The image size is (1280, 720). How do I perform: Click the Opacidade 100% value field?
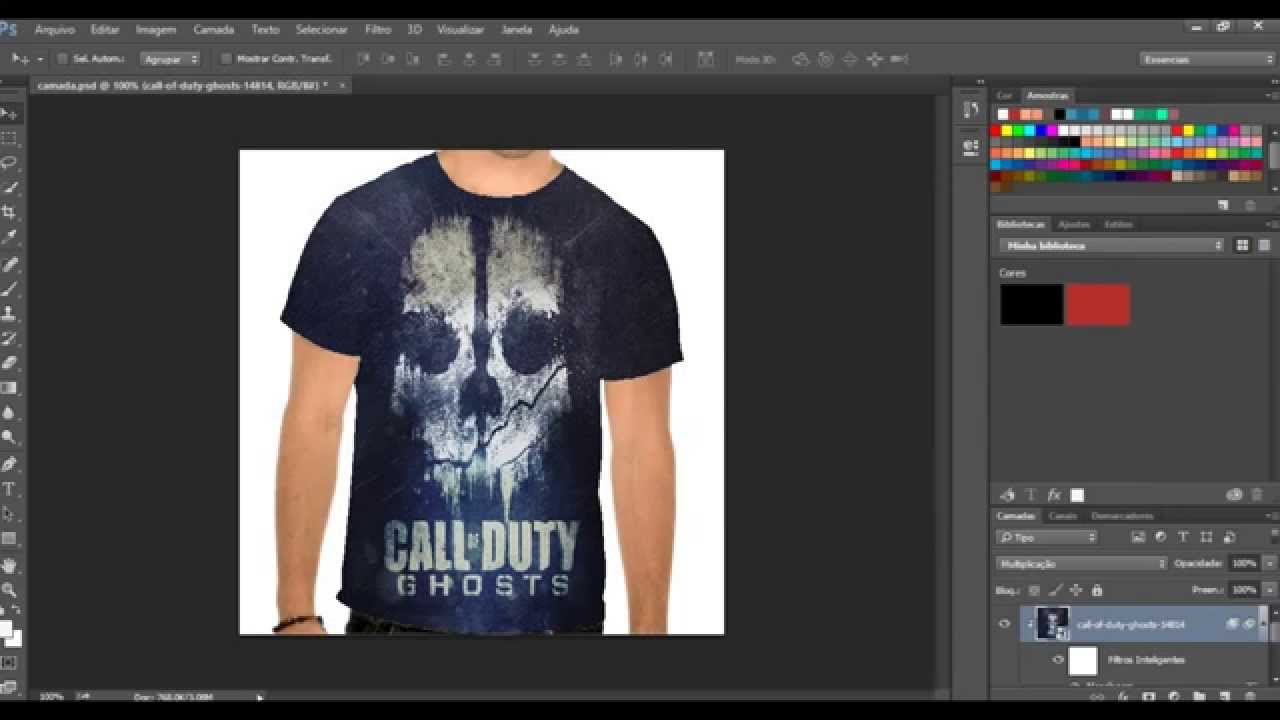(1244, 564)
